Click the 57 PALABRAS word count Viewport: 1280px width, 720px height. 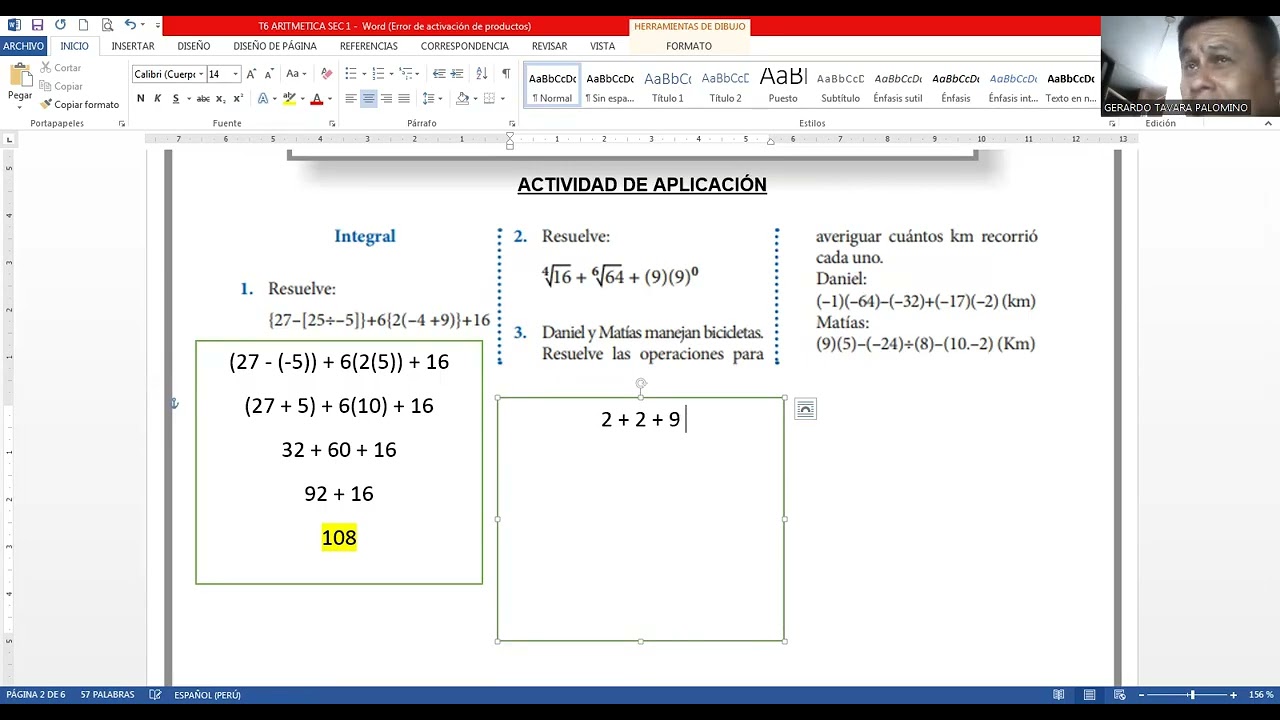click(107, 695)
